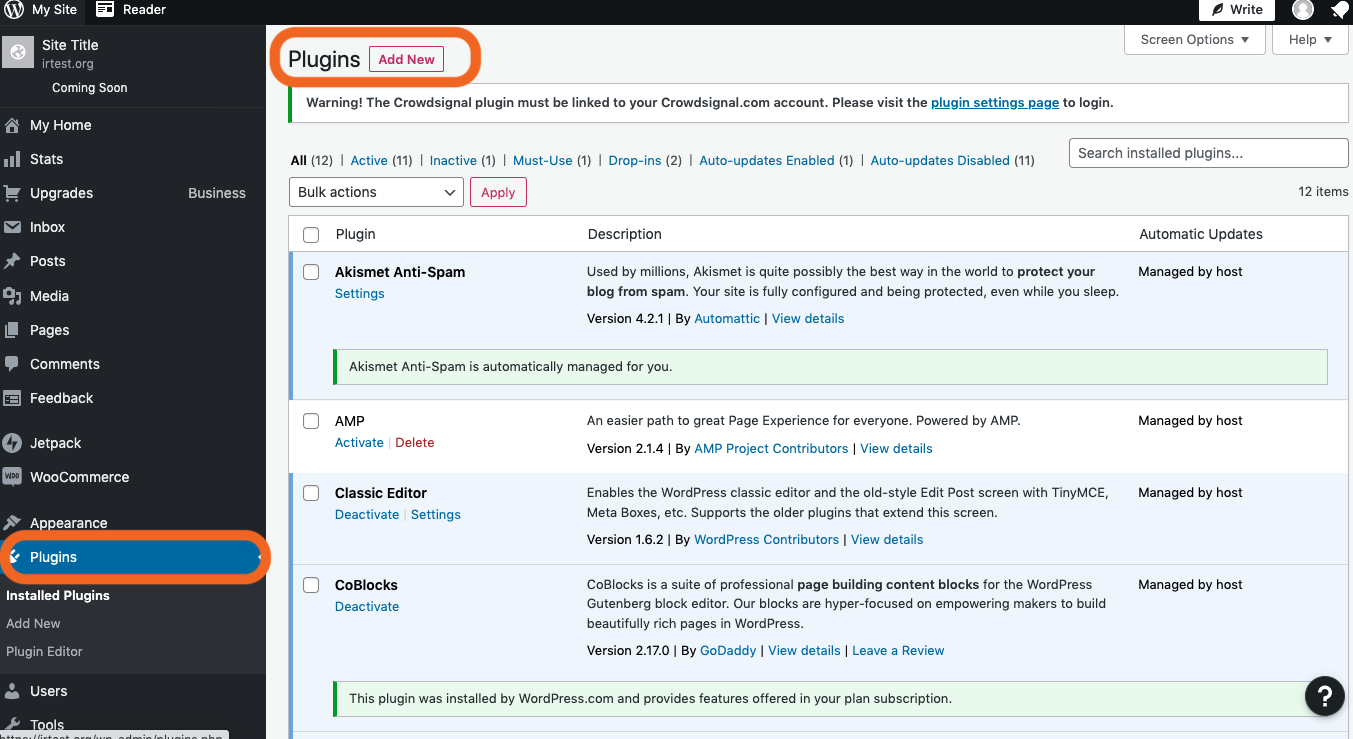Viewport: 1353px width, 739px height.
Task: Open WordPress Contributors author link
Action: coord(767,540)
